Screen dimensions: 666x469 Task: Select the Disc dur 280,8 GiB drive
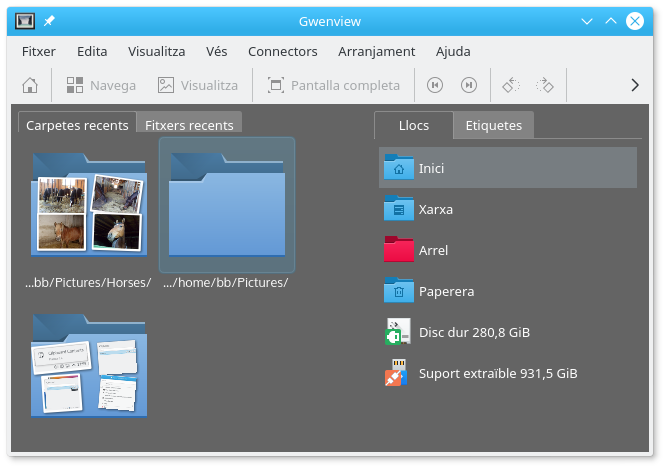point(473,332)
